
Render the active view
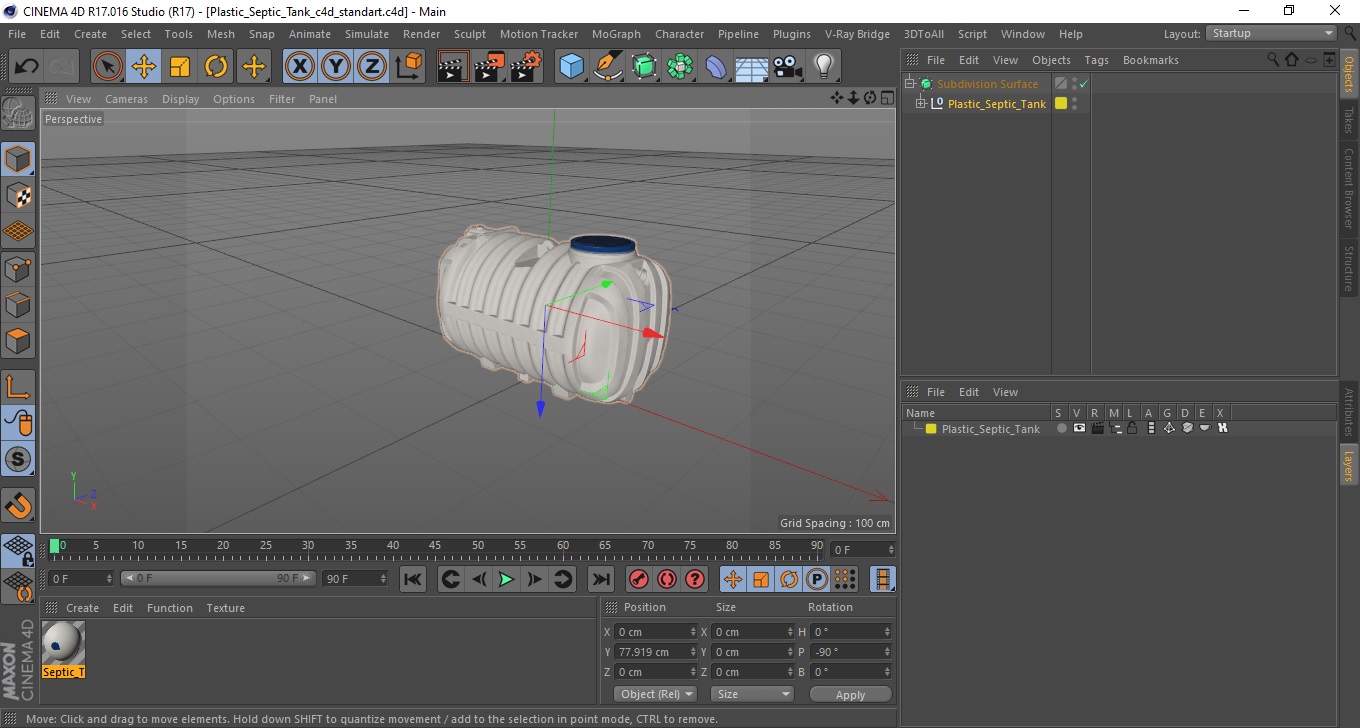[453, 67]
